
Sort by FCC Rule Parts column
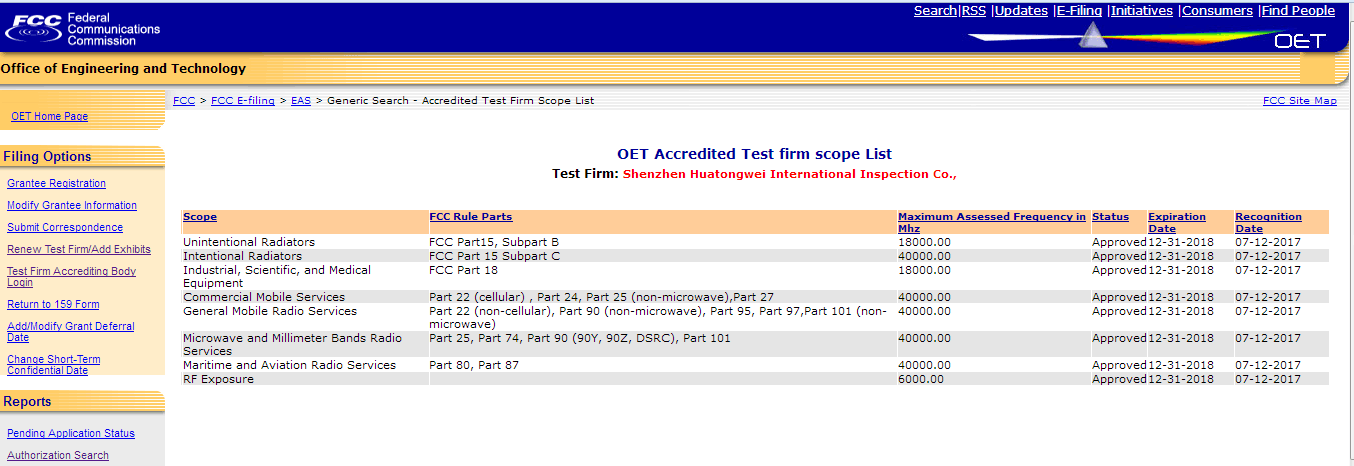[x=470, y=217]
